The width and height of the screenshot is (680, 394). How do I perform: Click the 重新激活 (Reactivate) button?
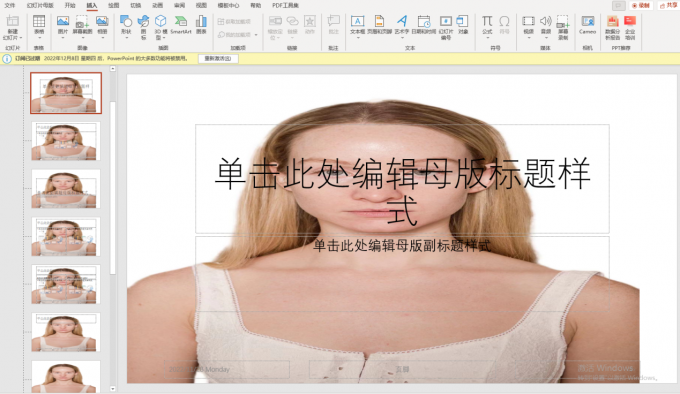218,59
